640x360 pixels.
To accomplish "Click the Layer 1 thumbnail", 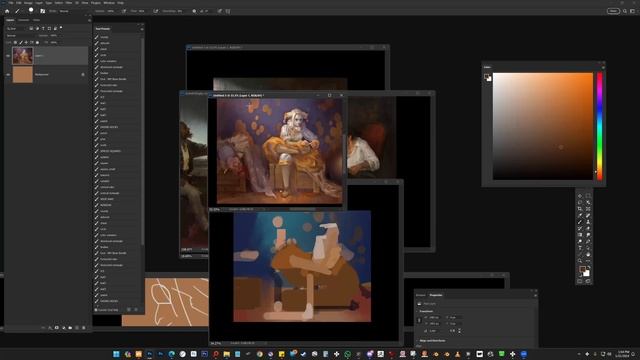I will coord(22,56).
